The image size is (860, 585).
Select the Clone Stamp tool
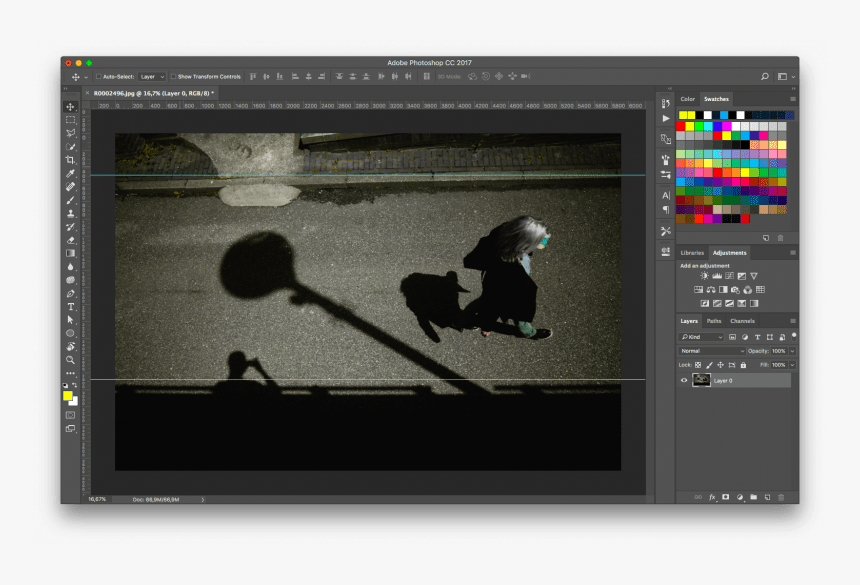[x=71, y=213]
